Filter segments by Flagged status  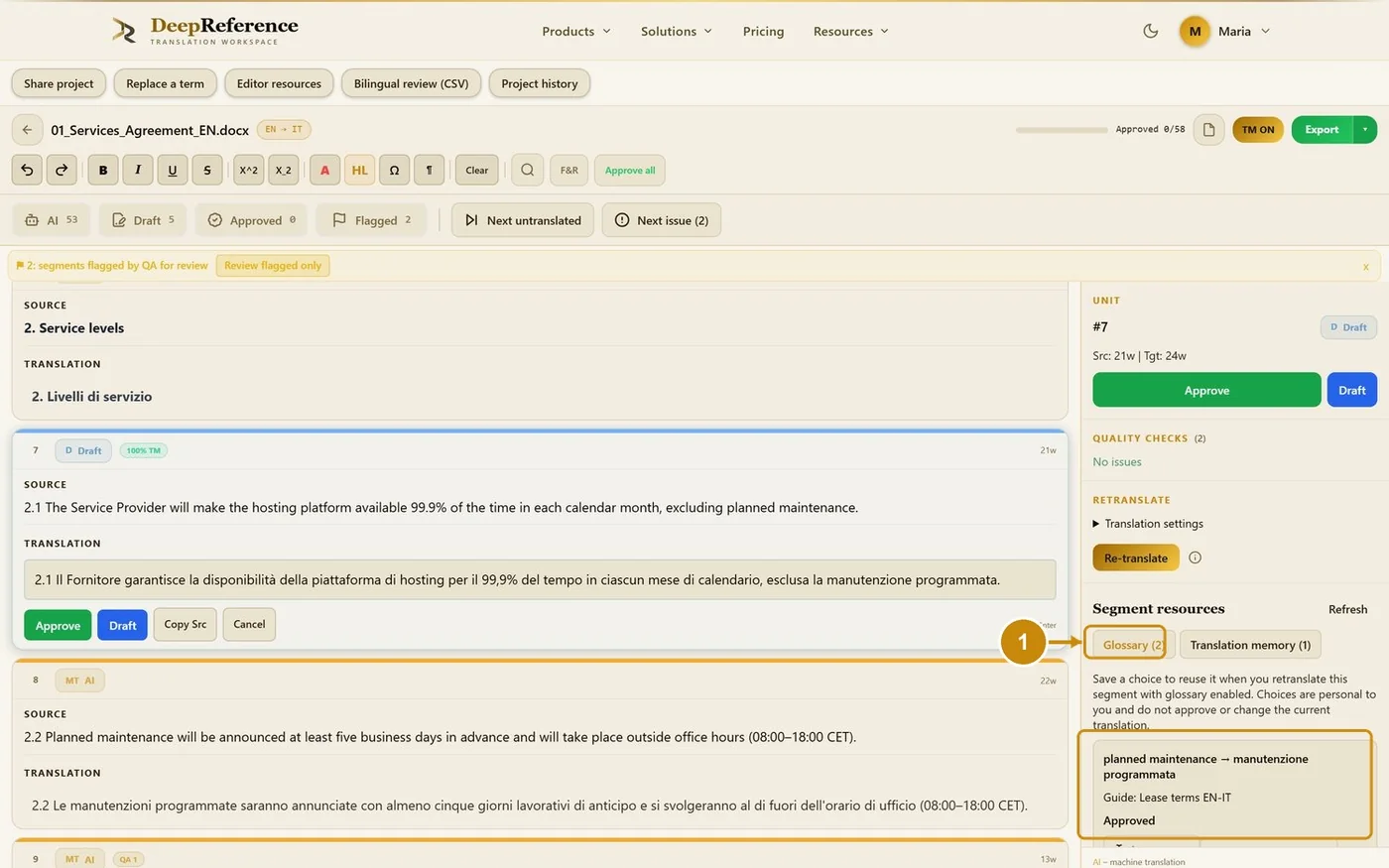coord(371,220)
